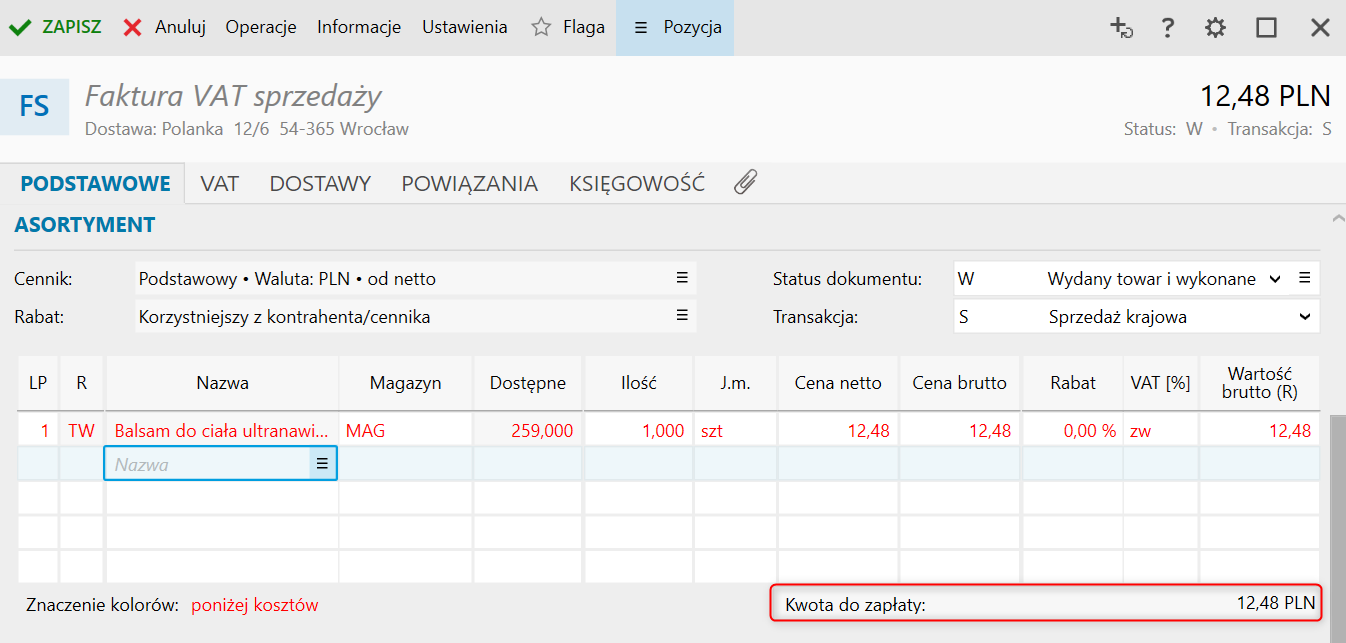The height and width of the screenshot is (643, 1346).
Task: Select Balsam do ciała product cell
Action: (222, 431)
